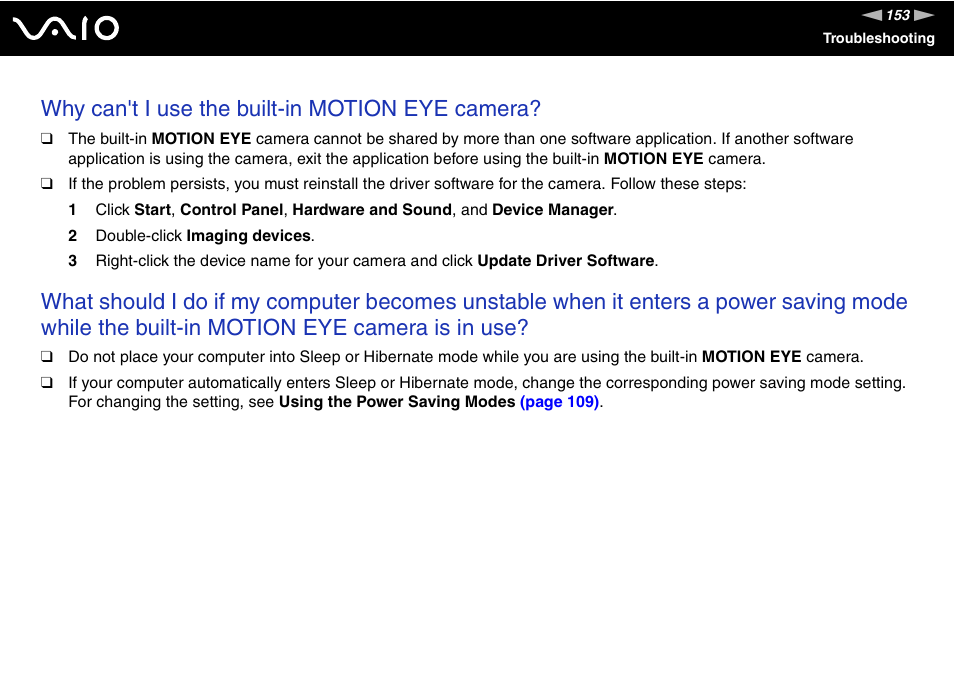This screenshot has width=954, height=674.
Task: Click bullet beside "If the problem persists"
Action: tap(46, 184)
